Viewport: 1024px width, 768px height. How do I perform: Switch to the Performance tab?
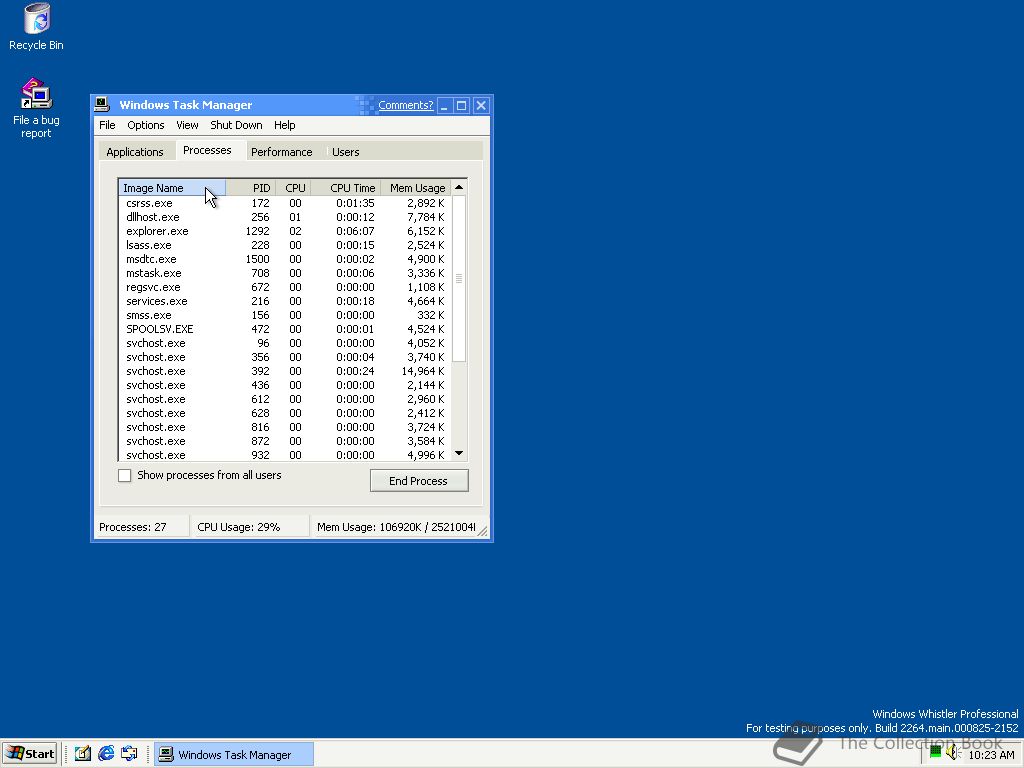(281, 152)
